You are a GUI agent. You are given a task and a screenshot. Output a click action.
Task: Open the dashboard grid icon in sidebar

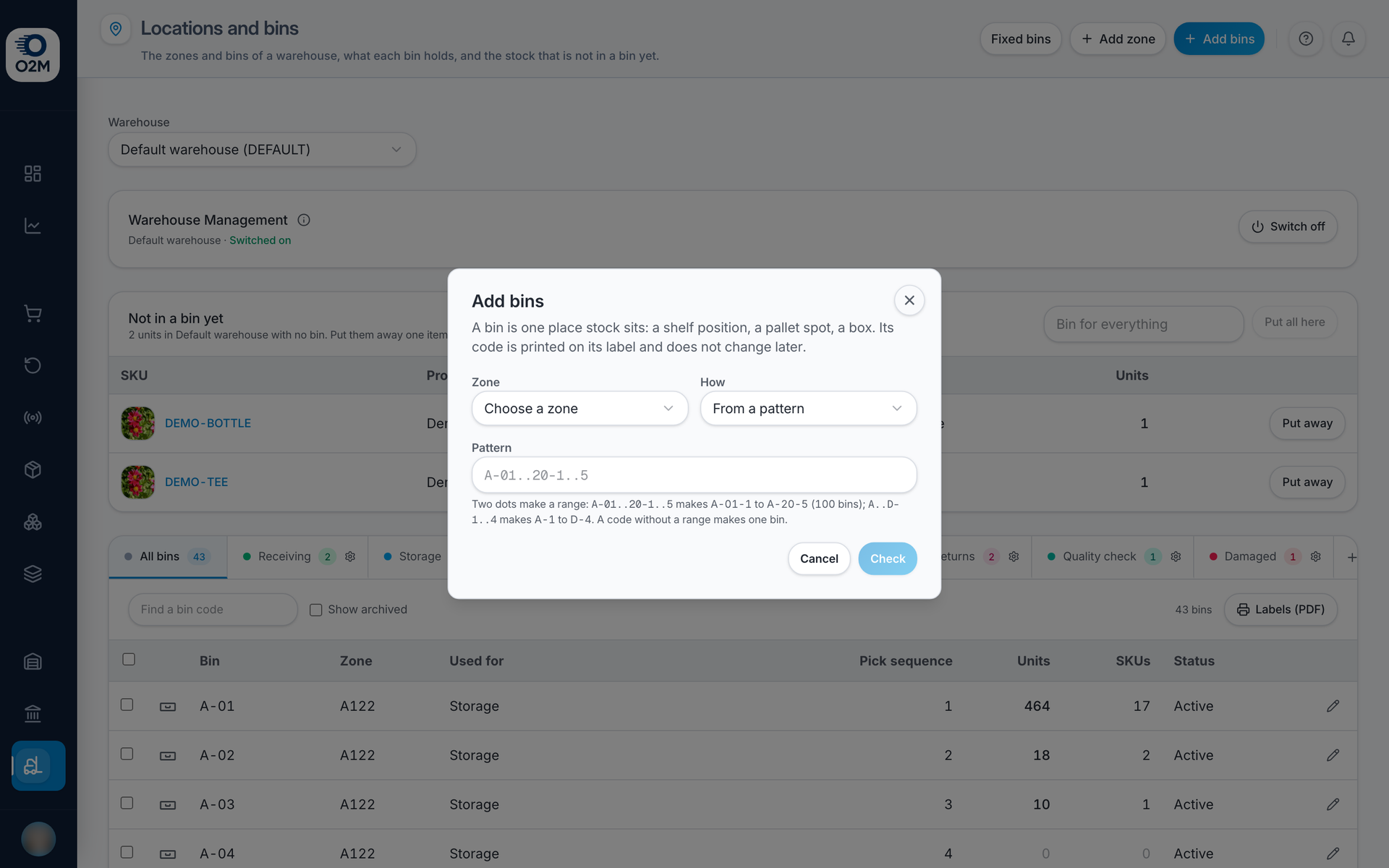[x=33, y=174]
